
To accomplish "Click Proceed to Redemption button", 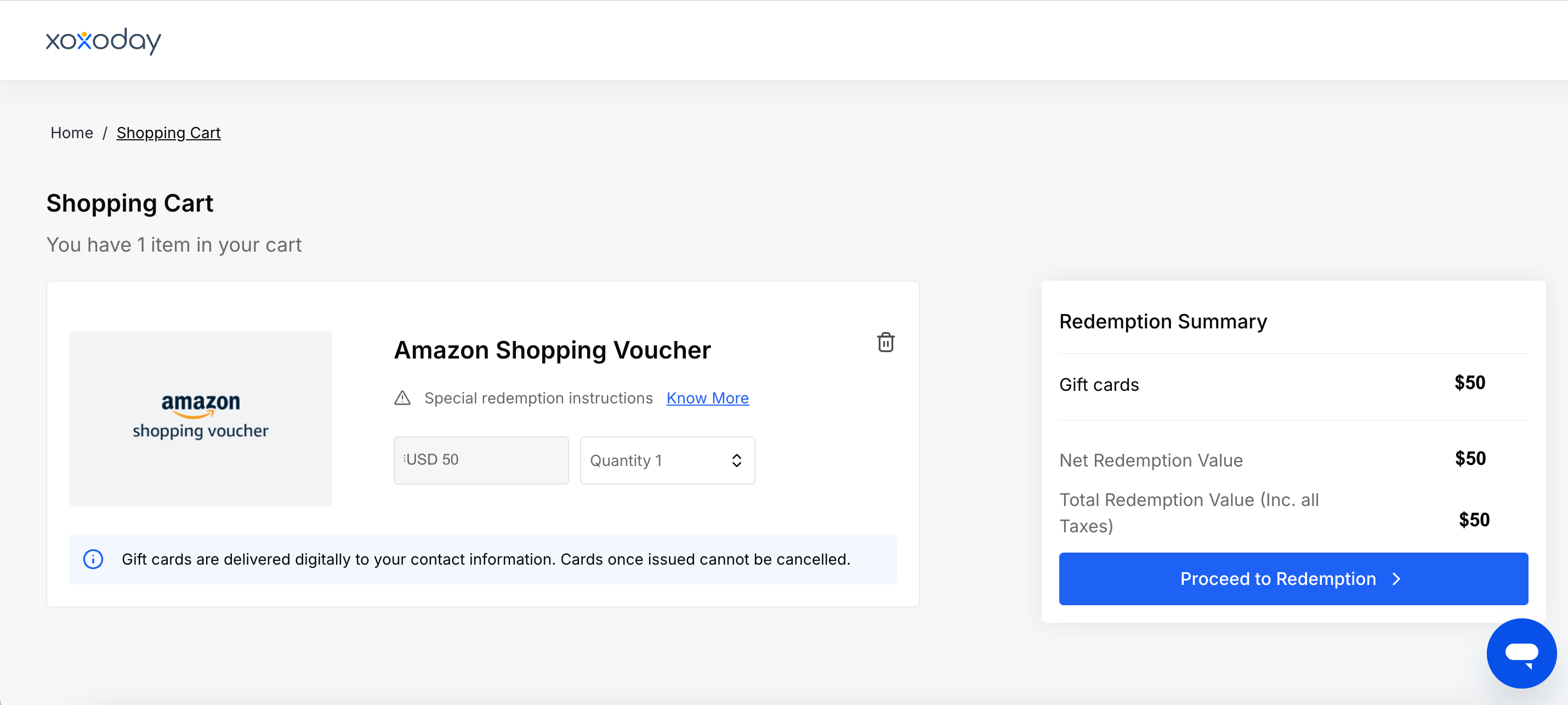I will pos(1293,579).
